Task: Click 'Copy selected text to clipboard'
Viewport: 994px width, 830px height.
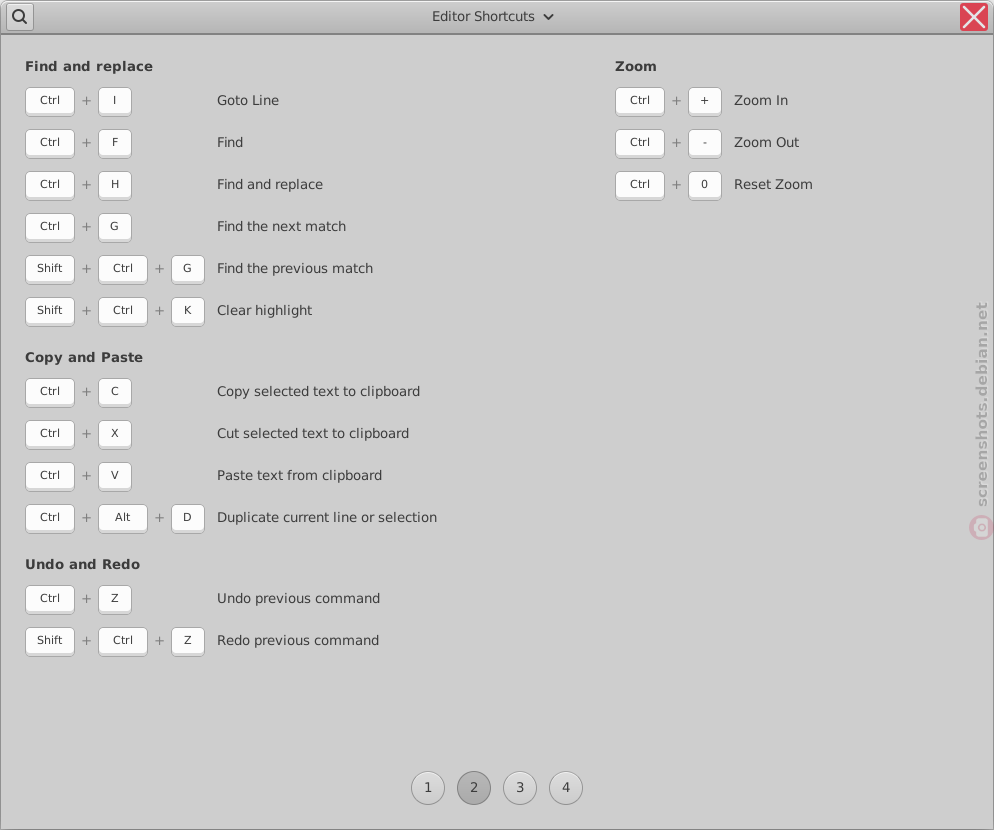Action: tap(318, 391)
